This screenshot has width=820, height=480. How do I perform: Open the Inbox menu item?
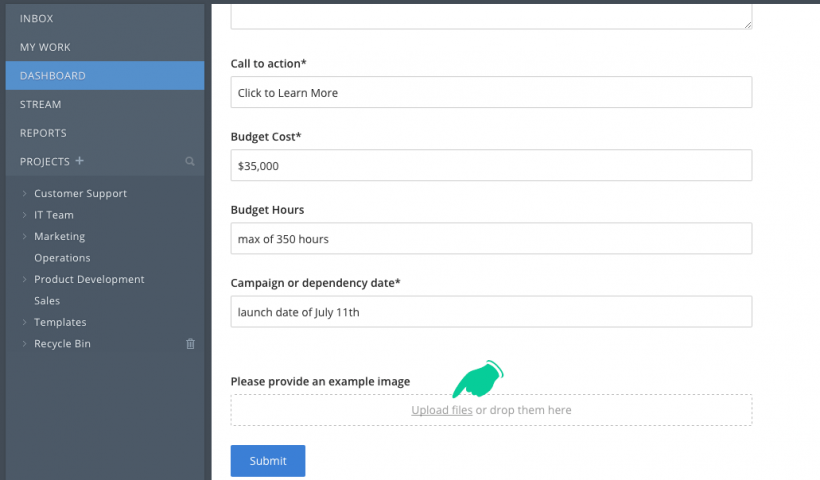coord(105,18)
